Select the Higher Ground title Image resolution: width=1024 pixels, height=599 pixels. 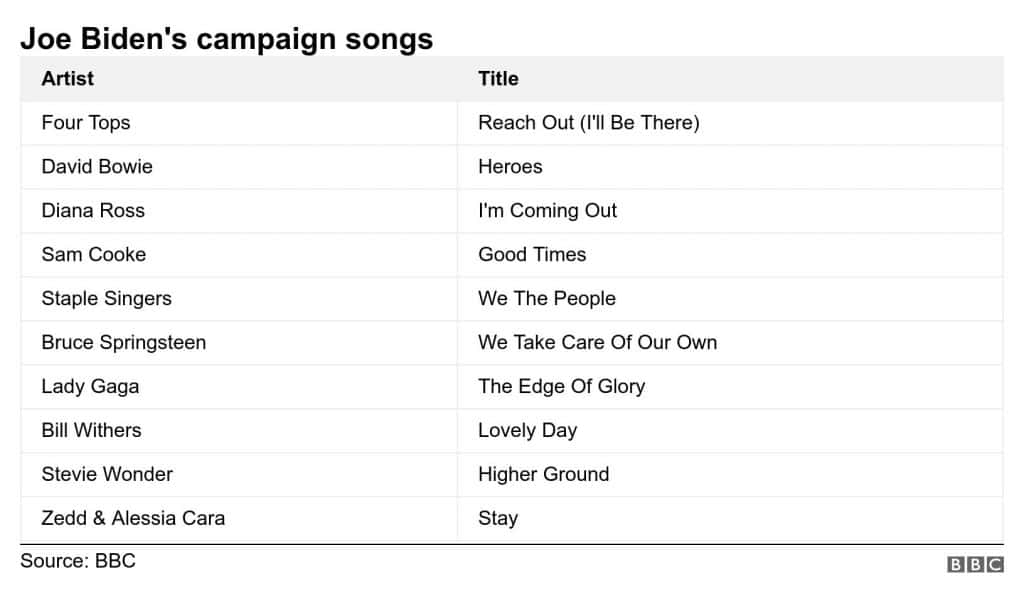click(543, 474)
